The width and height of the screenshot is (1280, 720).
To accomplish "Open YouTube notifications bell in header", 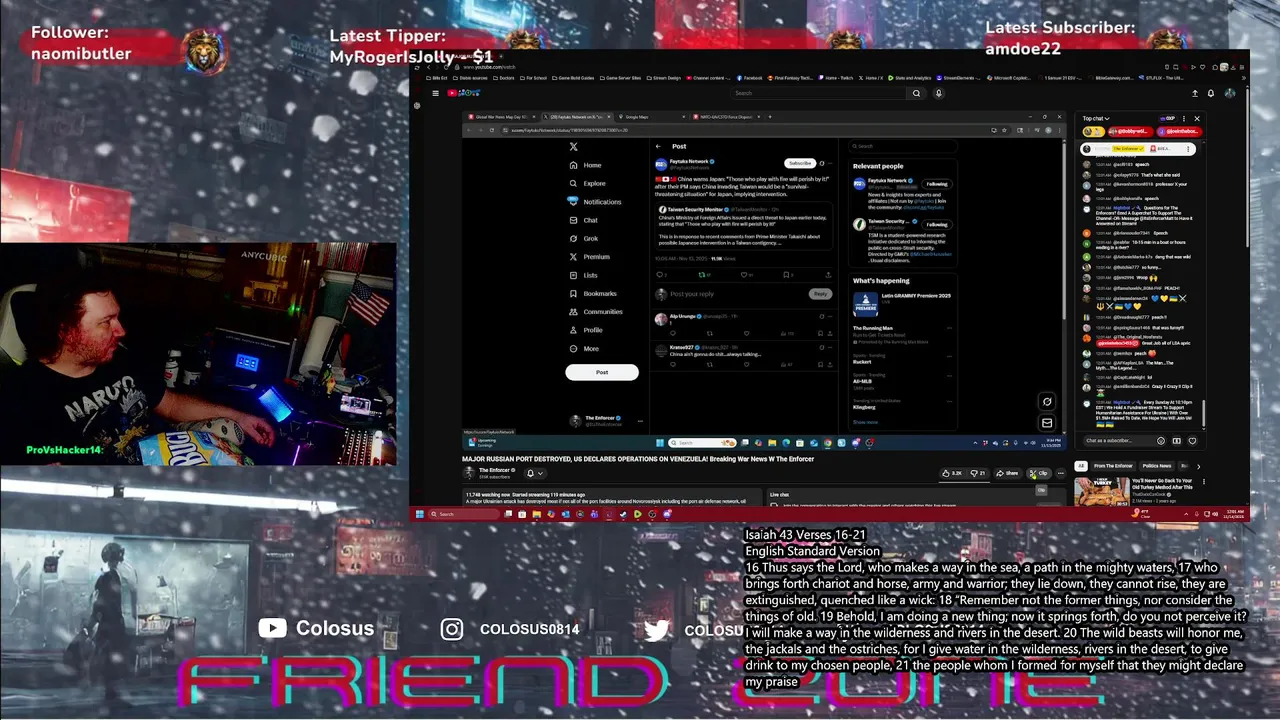I will pyautogui.click(x=1211, y=93).
